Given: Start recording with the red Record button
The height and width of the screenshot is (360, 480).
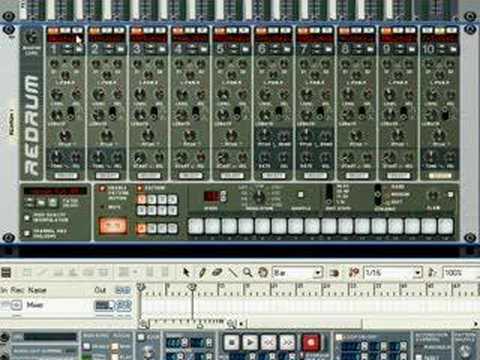Looking at the screenshot, I should (311, 342).
